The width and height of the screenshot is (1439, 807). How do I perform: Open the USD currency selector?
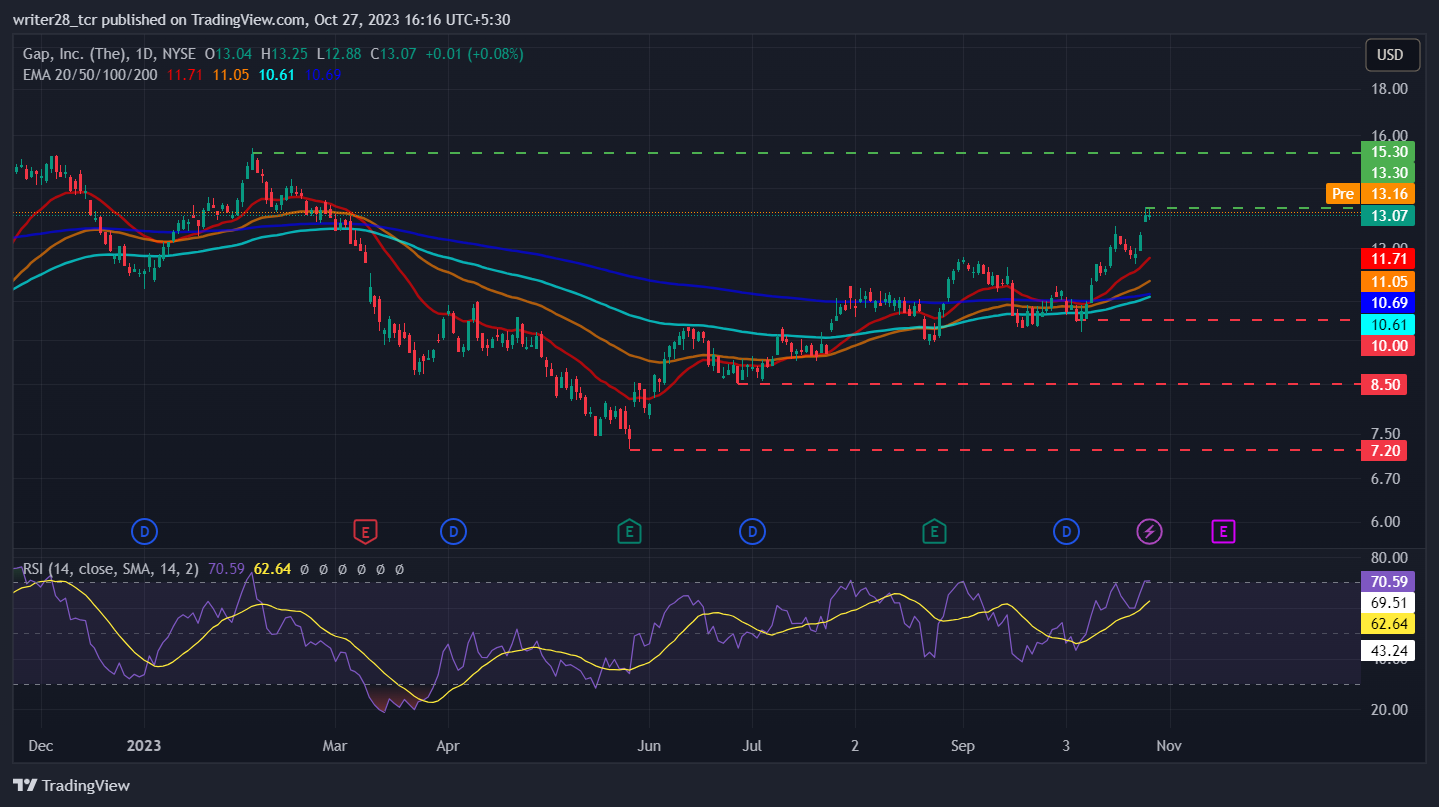(x=1392, y=55)
